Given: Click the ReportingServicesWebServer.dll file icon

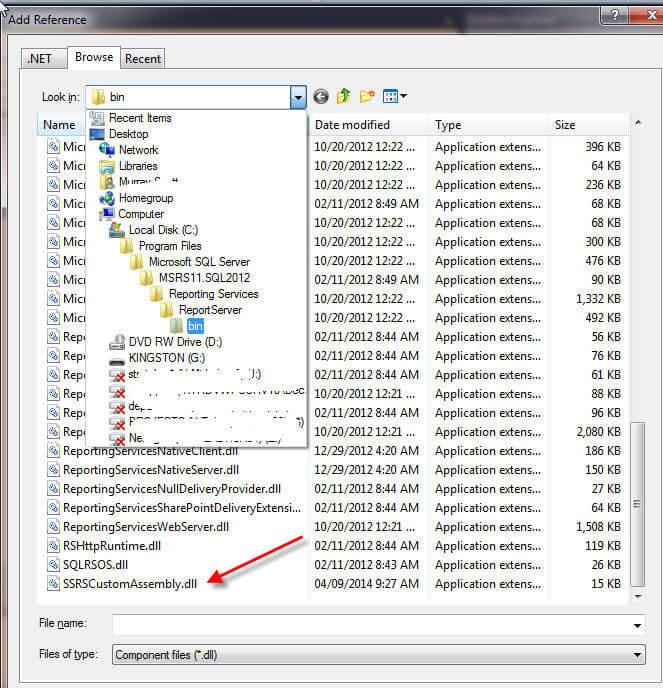Looking at the screenshot, I should click(53, 527).
